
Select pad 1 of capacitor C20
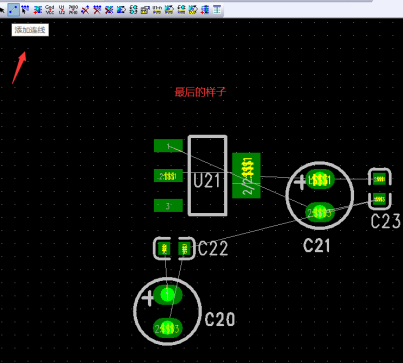coord(167,295)
